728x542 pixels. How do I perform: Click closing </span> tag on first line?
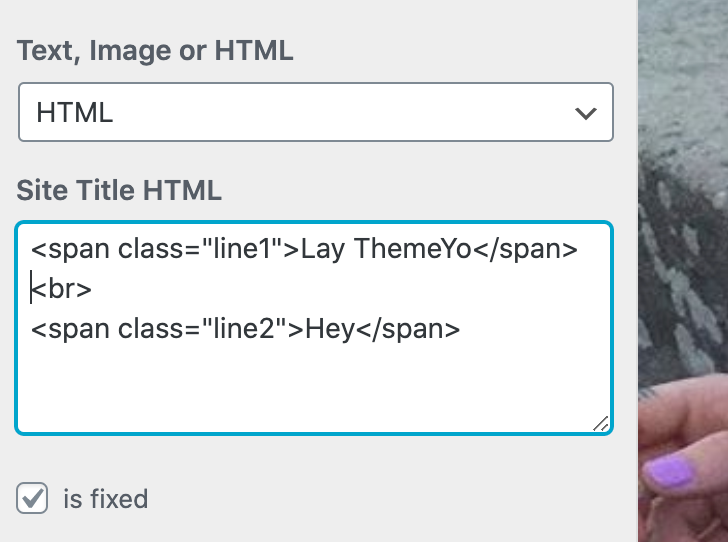pyautogui.click(x=524, y=249)
